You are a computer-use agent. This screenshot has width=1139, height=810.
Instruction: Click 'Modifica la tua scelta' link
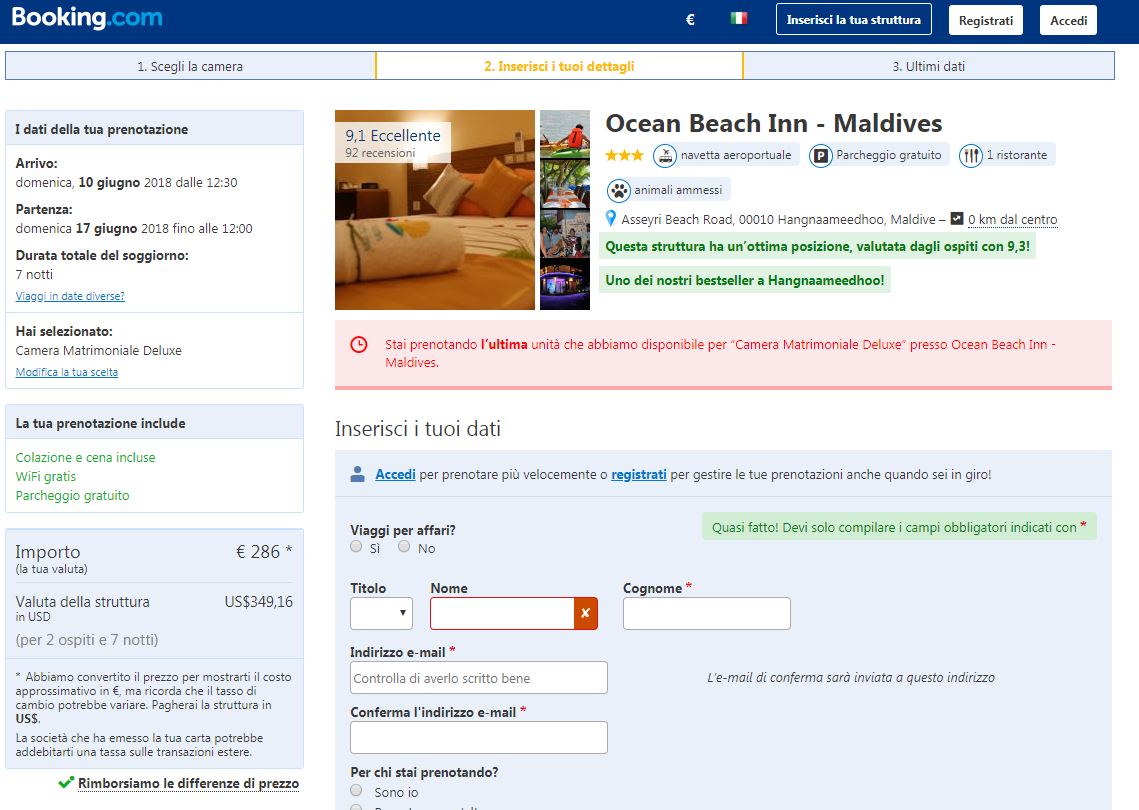pyautogui.click(x=67, y=372)
